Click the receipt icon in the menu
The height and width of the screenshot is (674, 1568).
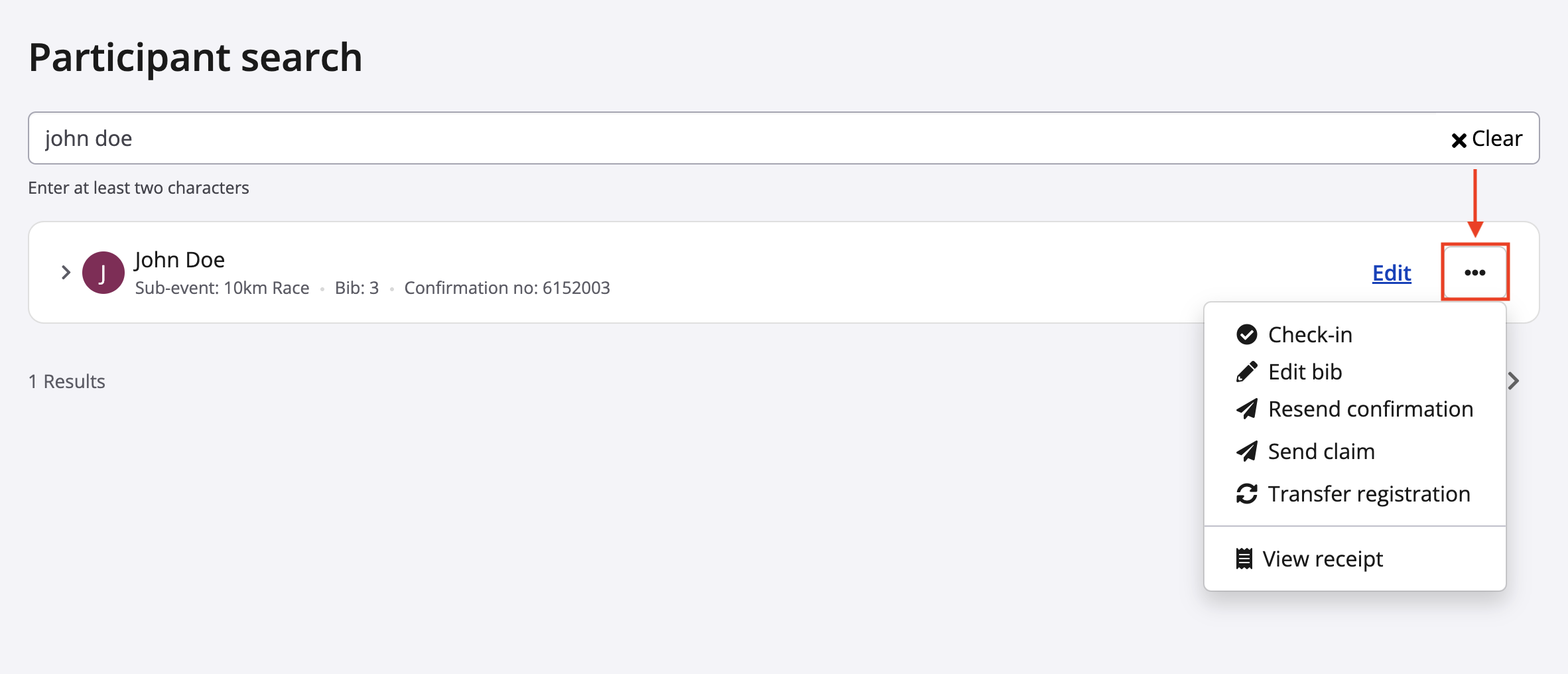(1244, 559)
